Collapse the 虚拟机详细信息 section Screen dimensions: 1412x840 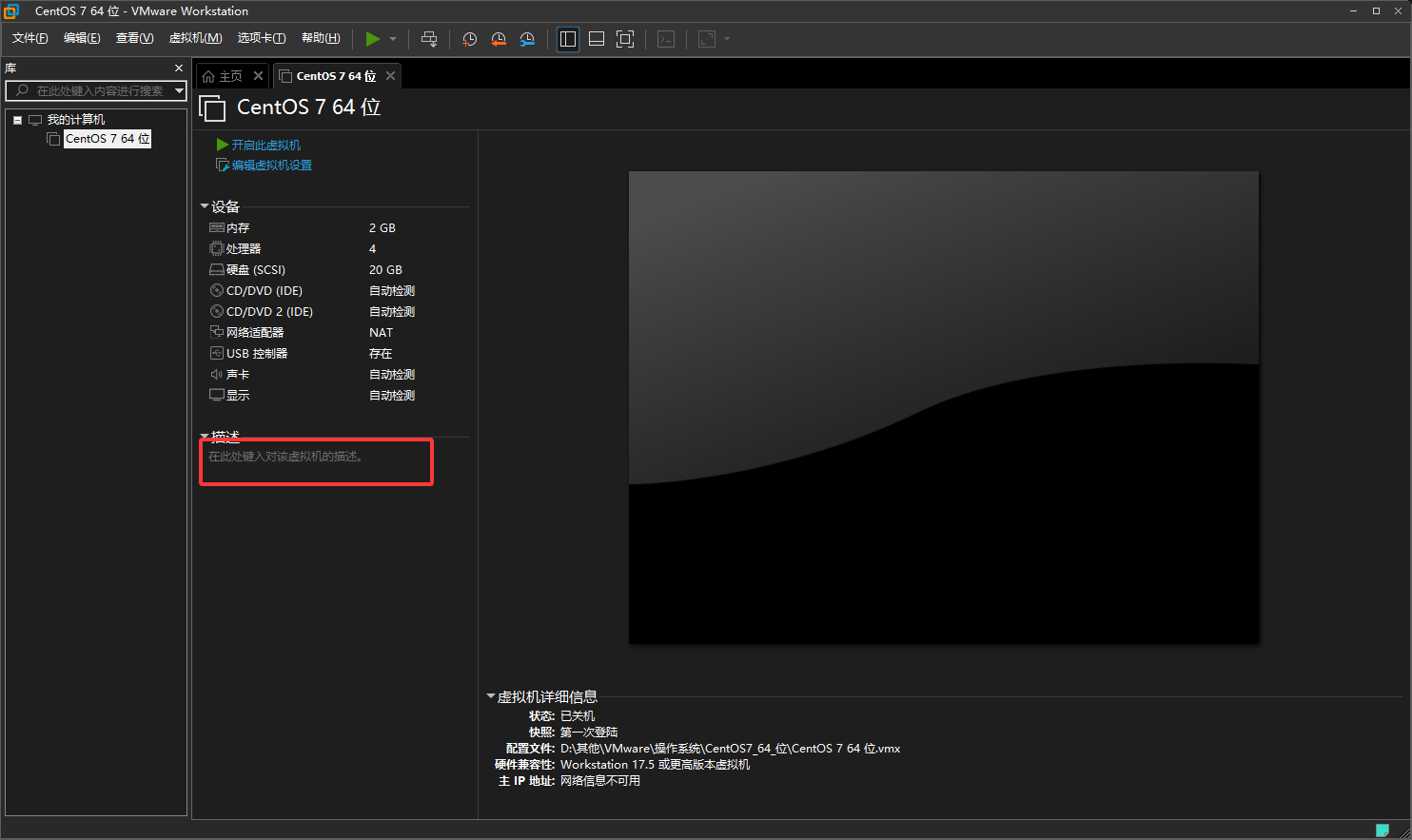point(491,696)
